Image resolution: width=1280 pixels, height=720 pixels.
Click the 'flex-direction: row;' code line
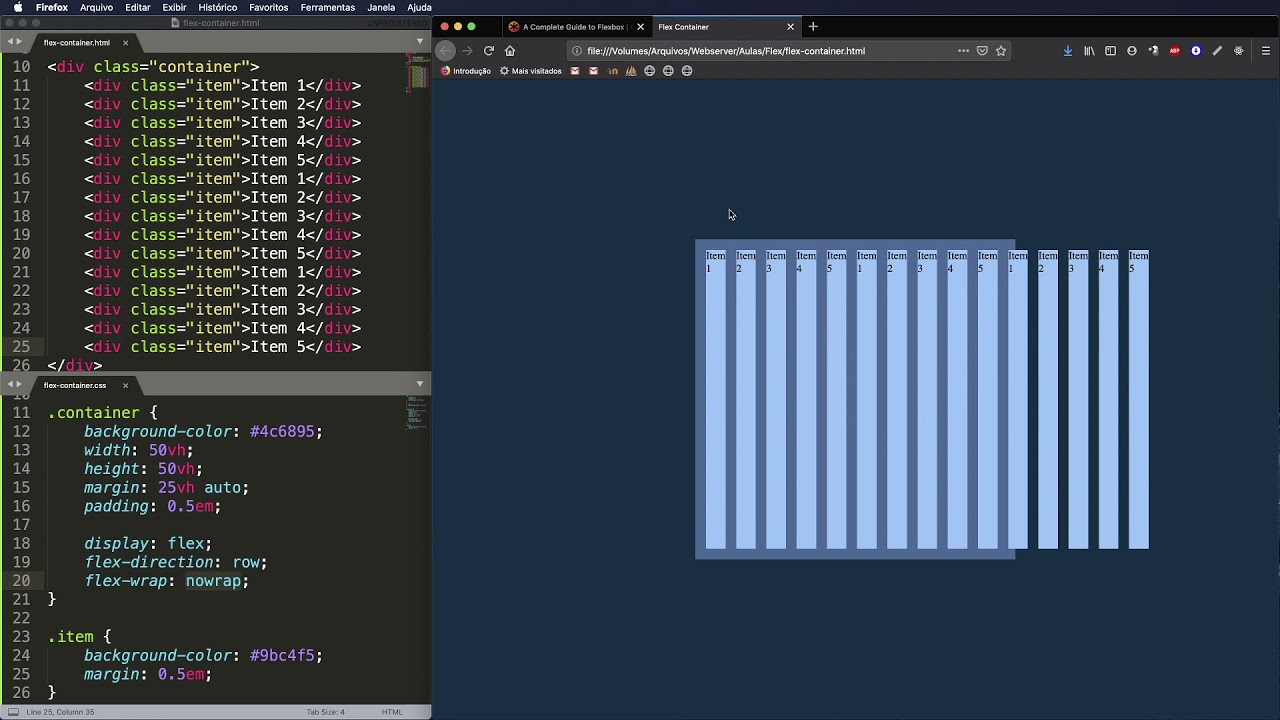(176, 563)
